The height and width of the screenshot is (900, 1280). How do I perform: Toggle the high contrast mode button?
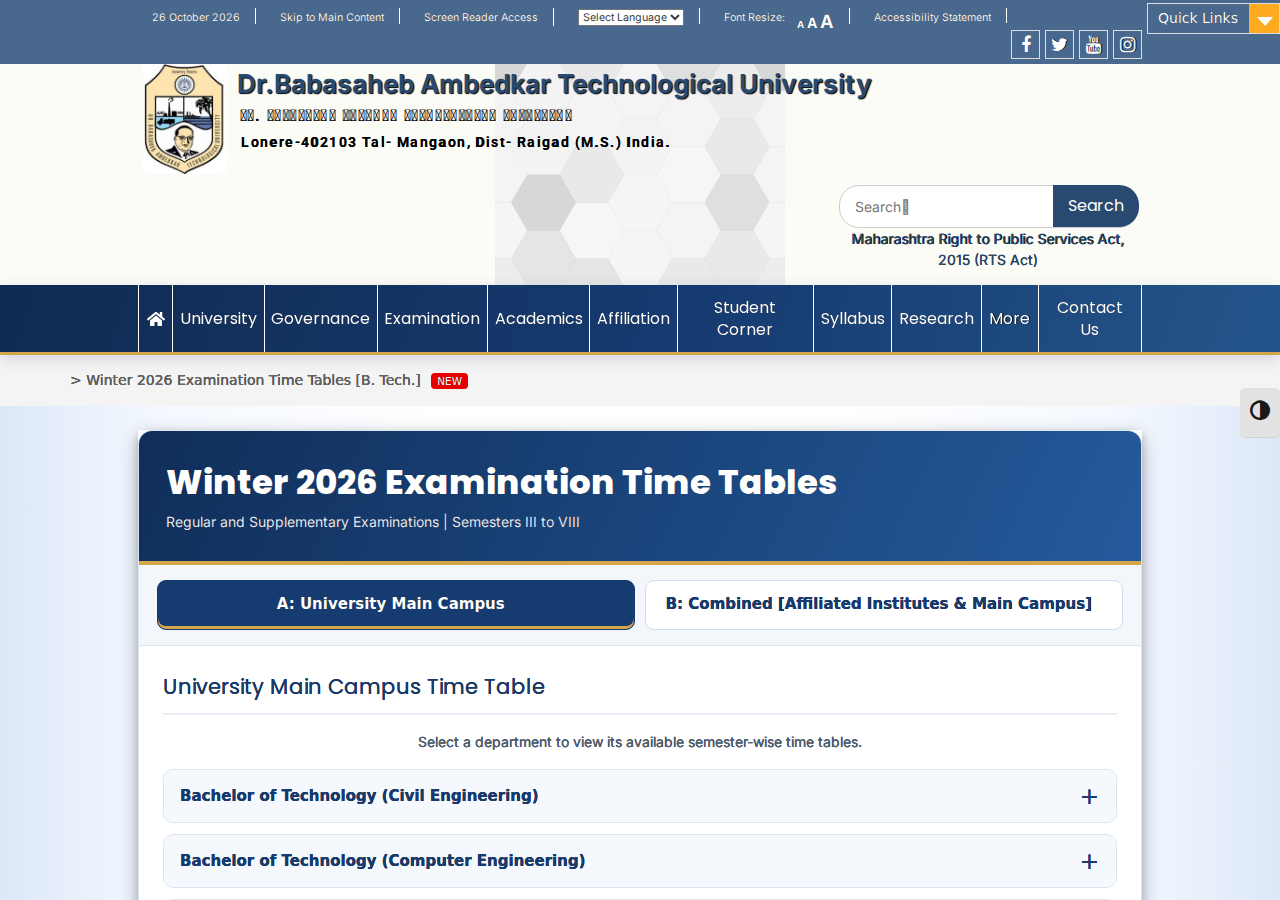pos(1260,411)
